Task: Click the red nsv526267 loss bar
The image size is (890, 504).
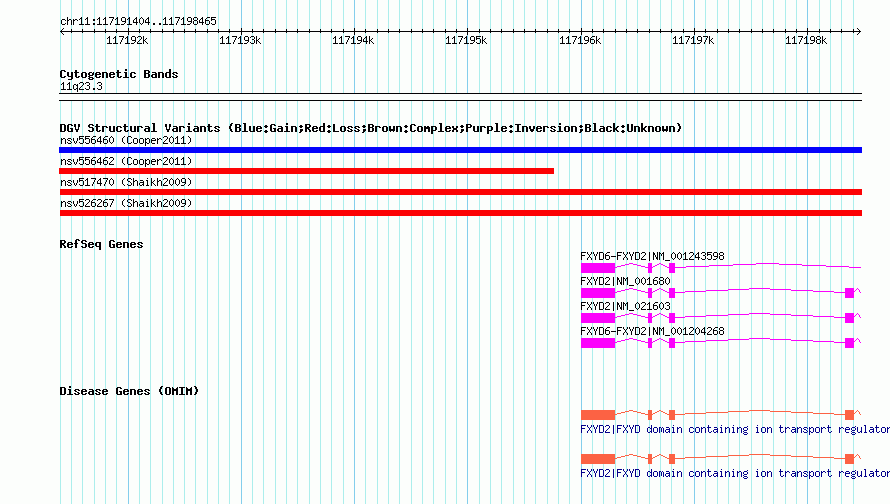Action: tap(460, 213)
